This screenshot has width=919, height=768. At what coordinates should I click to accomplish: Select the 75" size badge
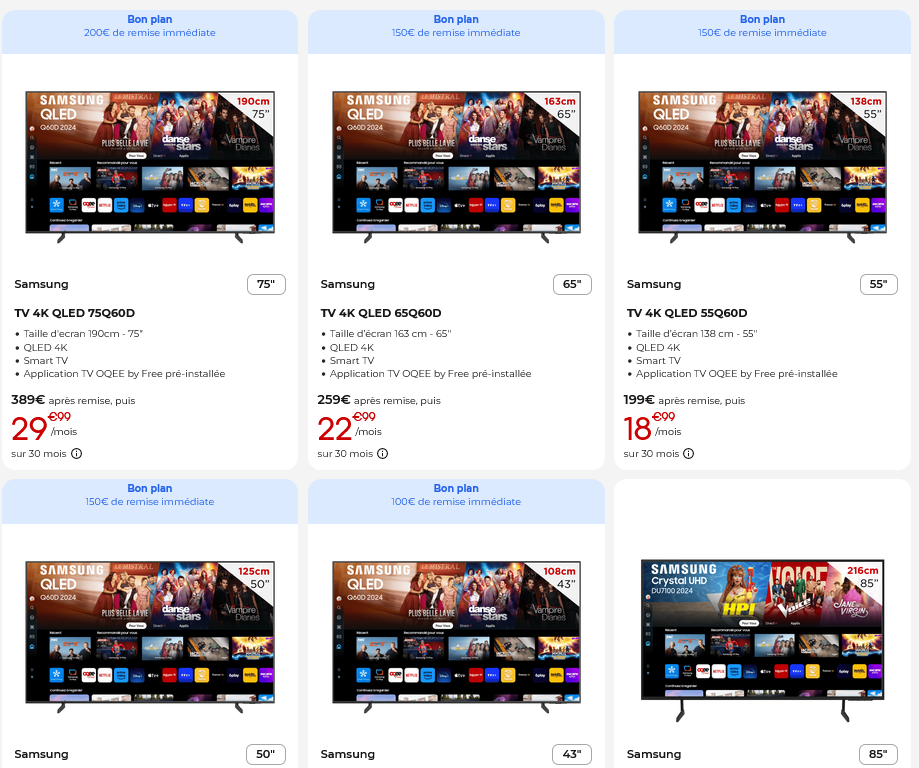(266, 284)
